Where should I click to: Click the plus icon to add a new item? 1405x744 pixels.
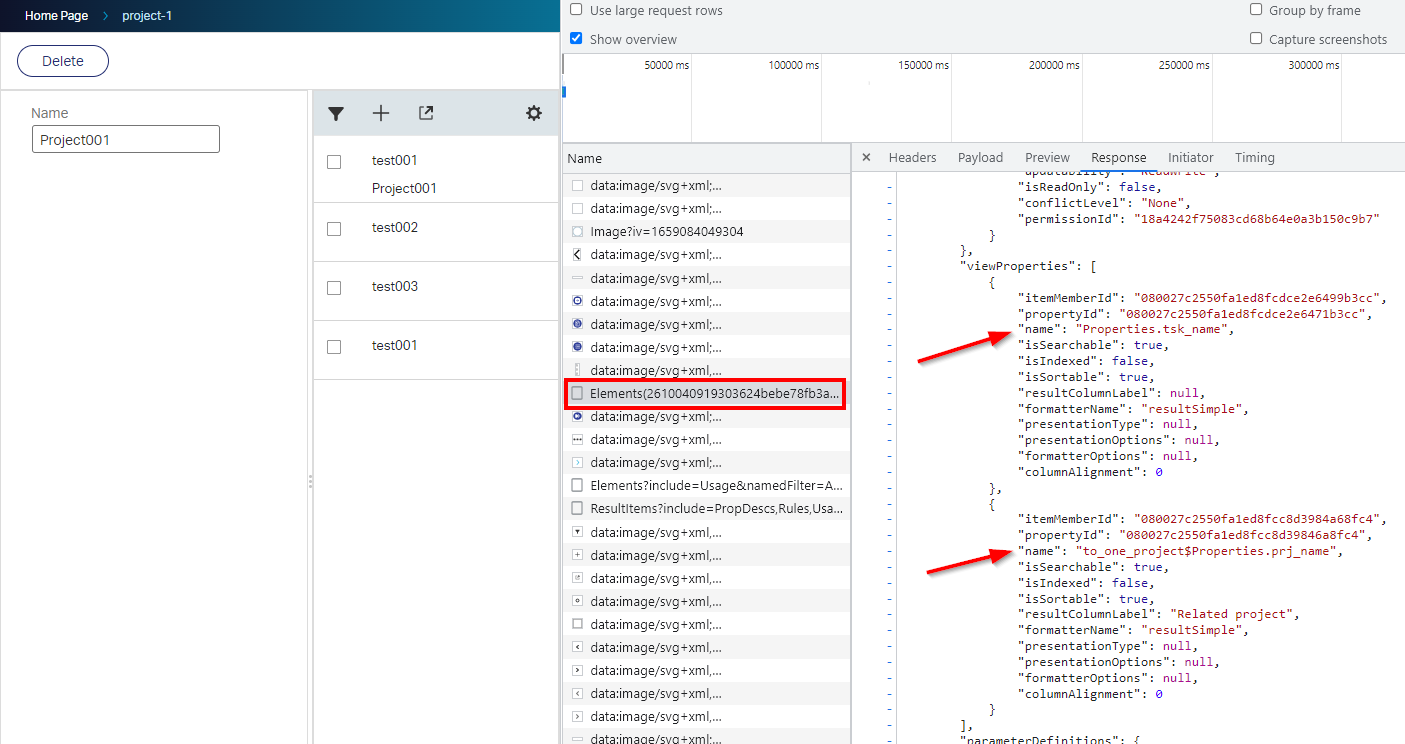point(381,113)
